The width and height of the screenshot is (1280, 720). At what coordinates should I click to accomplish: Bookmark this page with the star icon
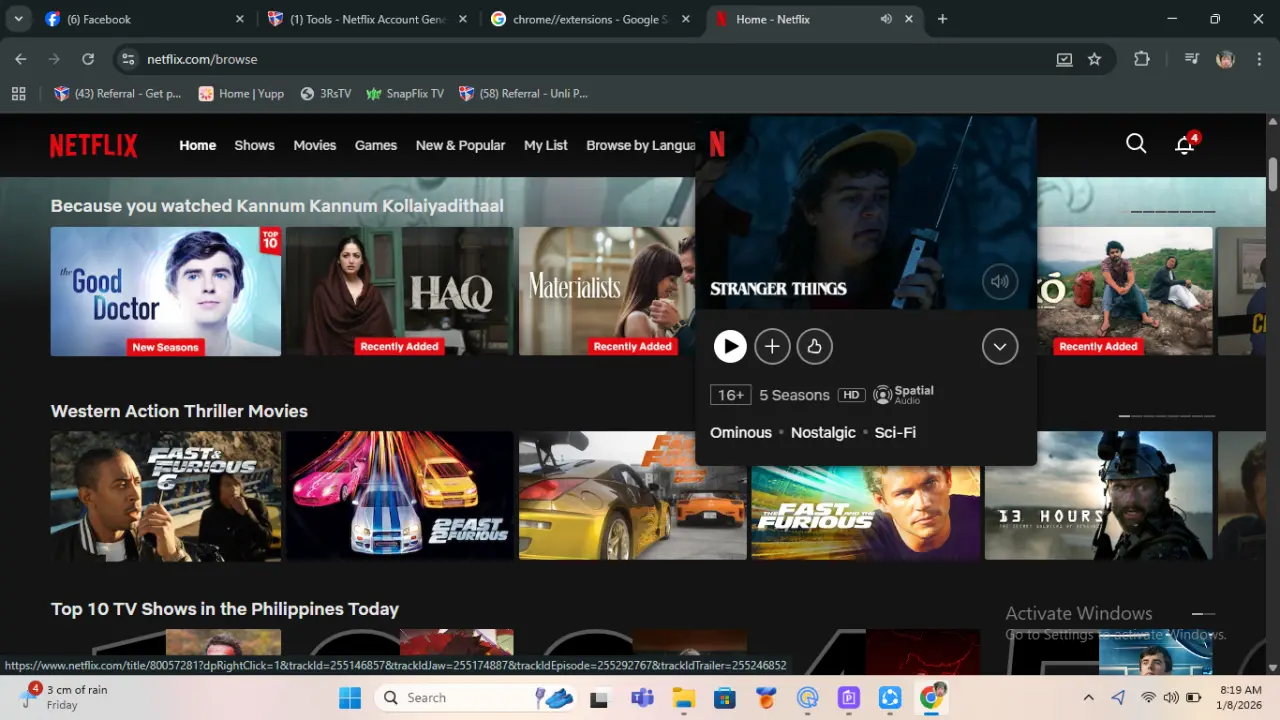(1094, 59)
